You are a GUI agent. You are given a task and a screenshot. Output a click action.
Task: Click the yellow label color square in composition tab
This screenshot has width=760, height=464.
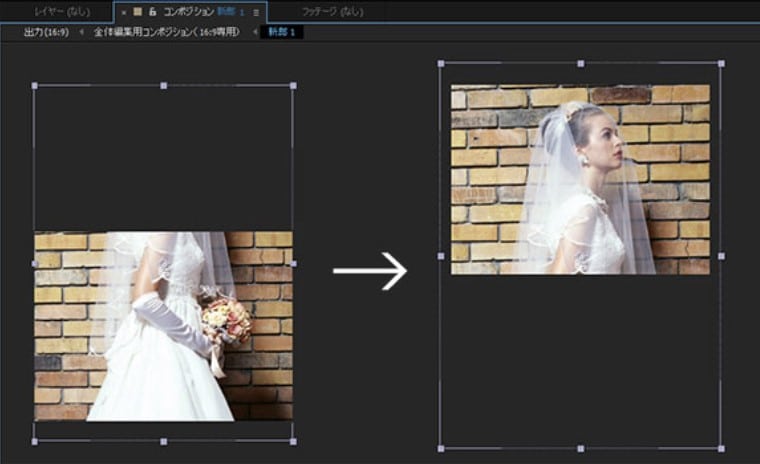click(x=137, y=12)
